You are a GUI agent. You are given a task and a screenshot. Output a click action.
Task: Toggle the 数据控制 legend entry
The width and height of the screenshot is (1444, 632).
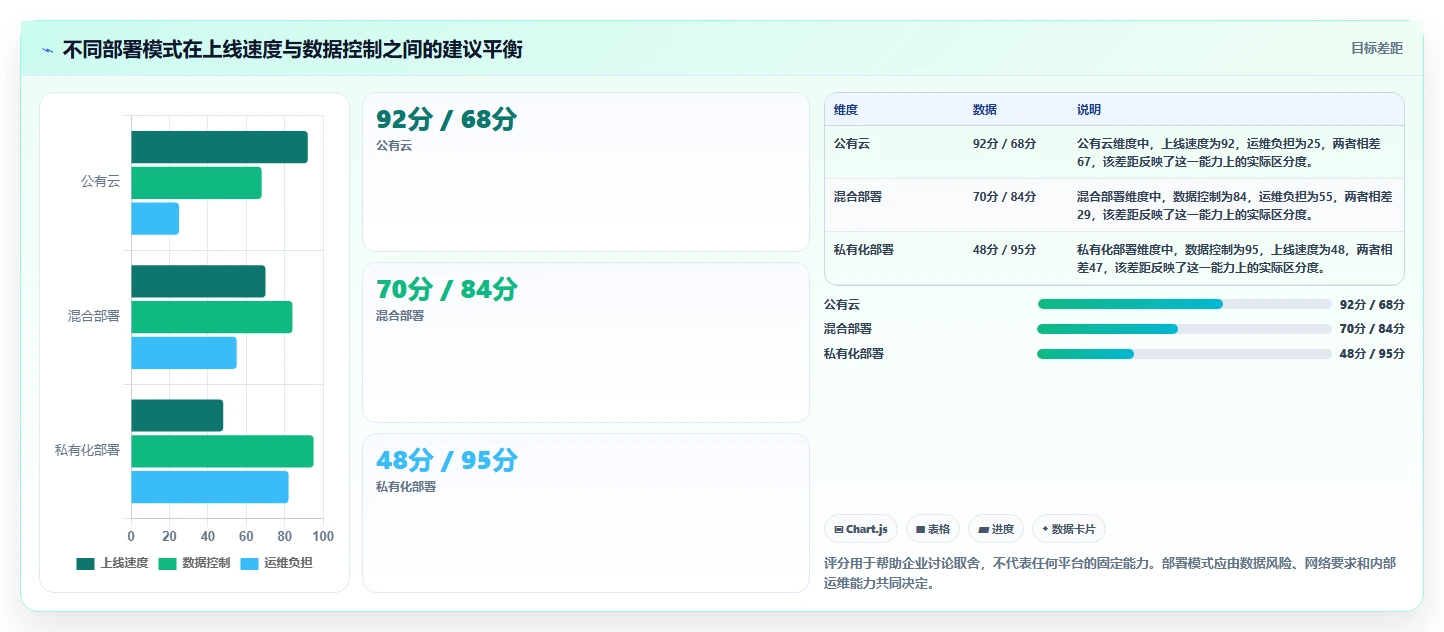pyautogui.click(x=195, y=563)
